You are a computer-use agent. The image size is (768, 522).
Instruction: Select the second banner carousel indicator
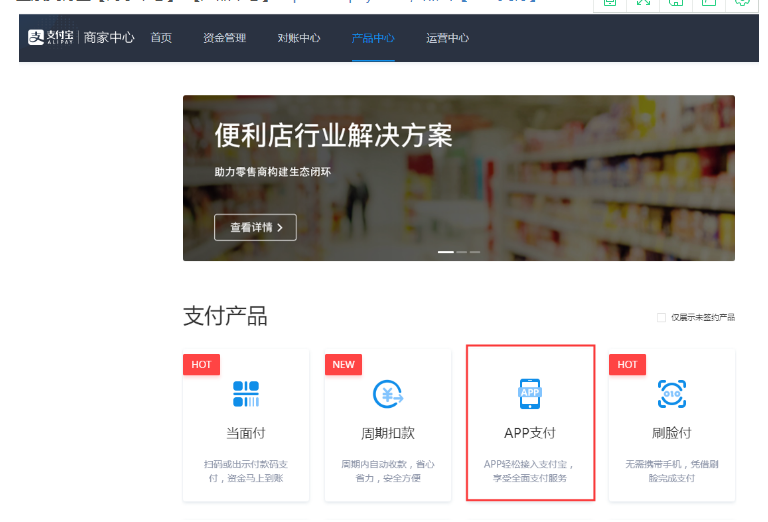click(461, 252)
